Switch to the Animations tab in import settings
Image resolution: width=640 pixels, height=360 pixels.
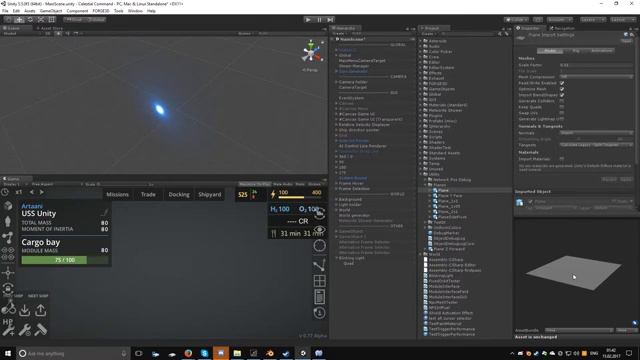point(601,51)
